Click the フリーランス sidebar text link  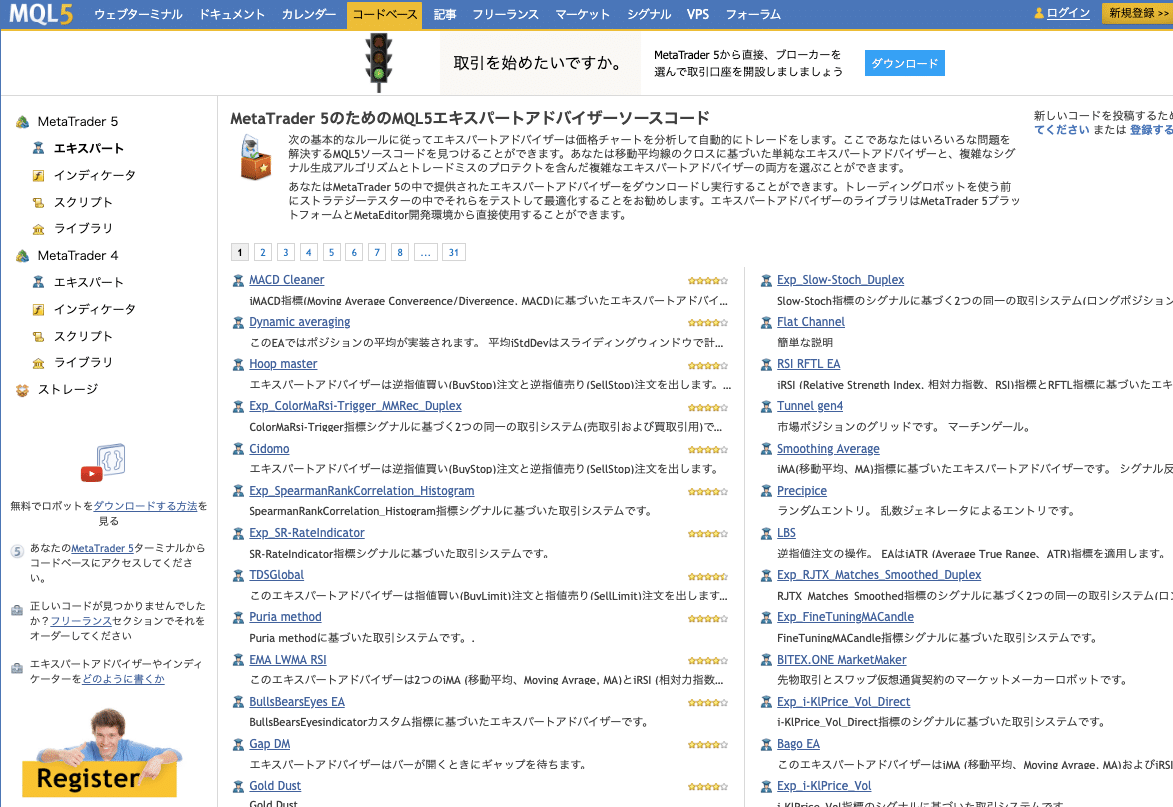point(81,621)
